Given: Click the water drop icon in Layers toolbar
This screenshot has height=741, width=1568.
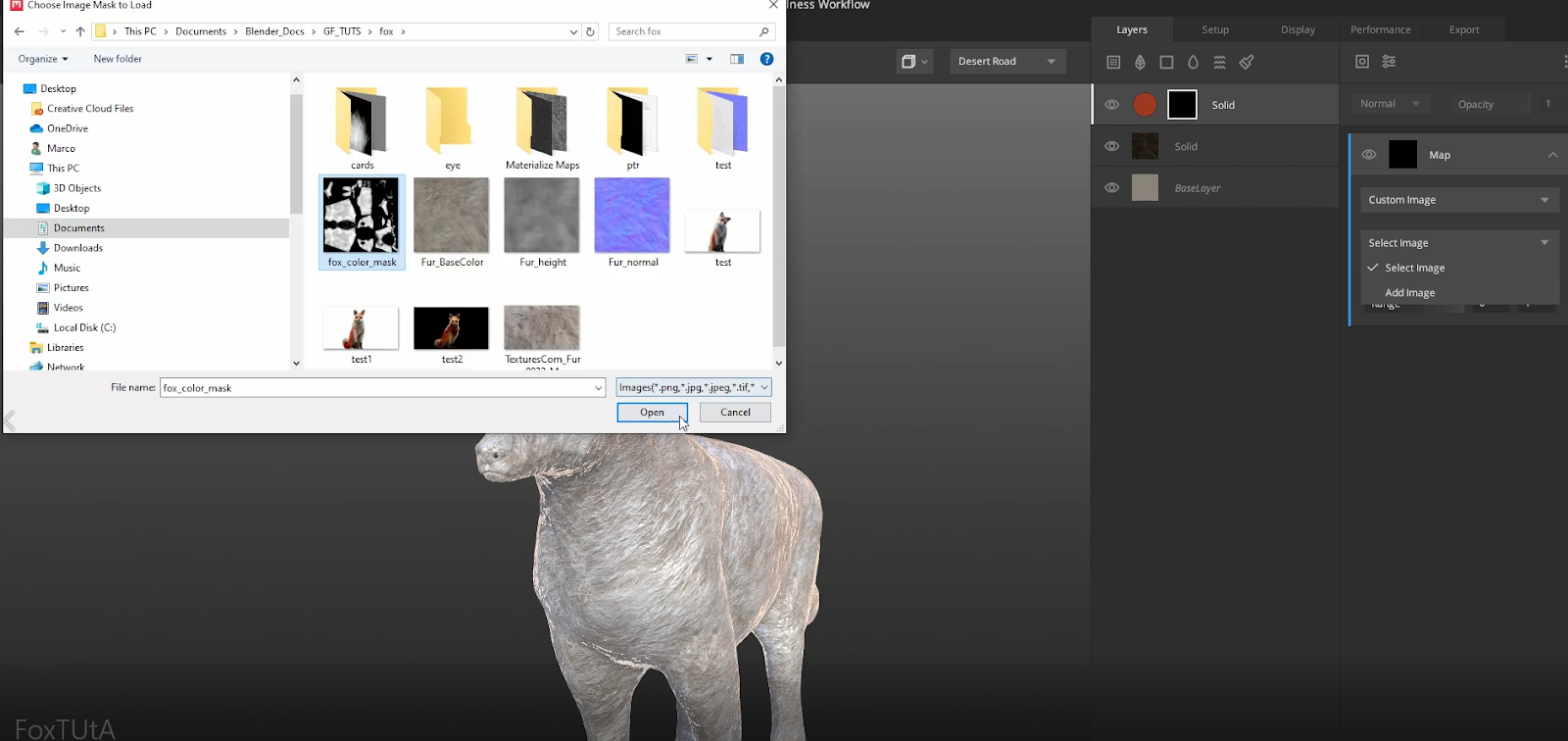Looking at the screenshot, I should point(1193,62).
